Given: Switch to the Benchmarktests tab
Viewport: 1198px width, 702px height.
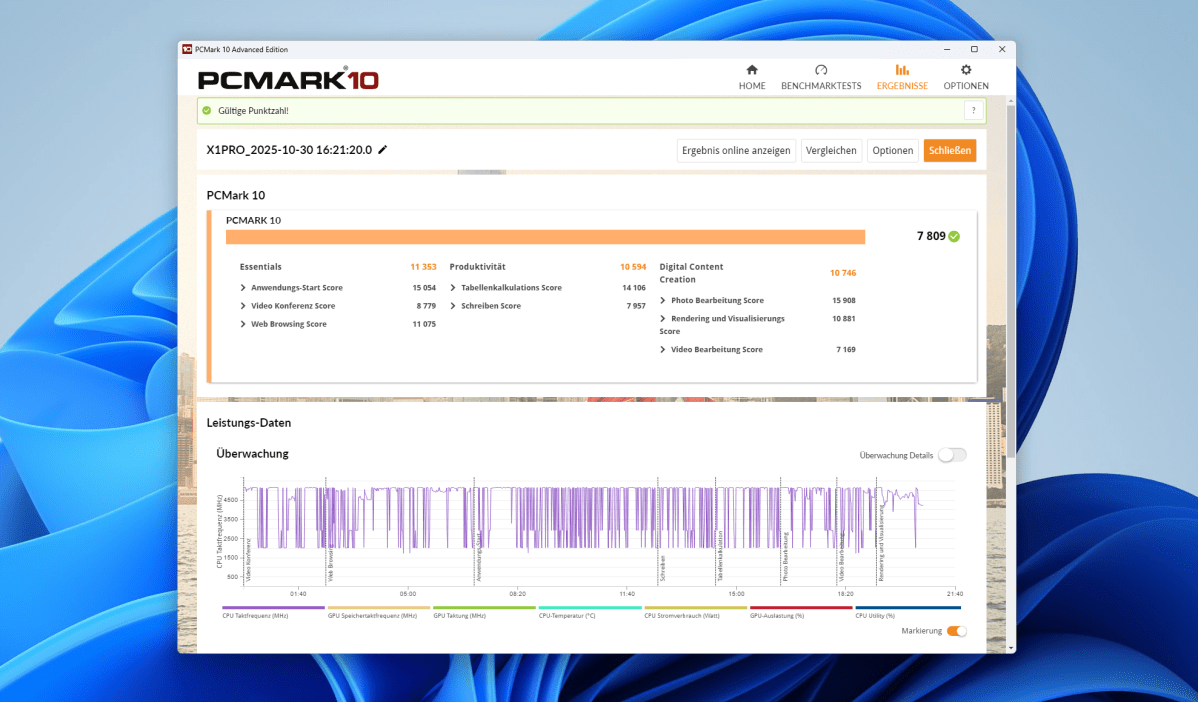Looking at the screenshot, I should tap(821, 85).
